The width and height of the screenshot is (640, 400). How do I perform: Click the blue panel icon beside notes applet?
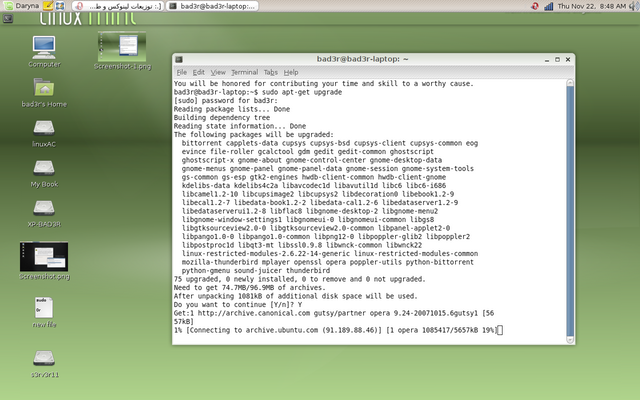coord(60,6)
